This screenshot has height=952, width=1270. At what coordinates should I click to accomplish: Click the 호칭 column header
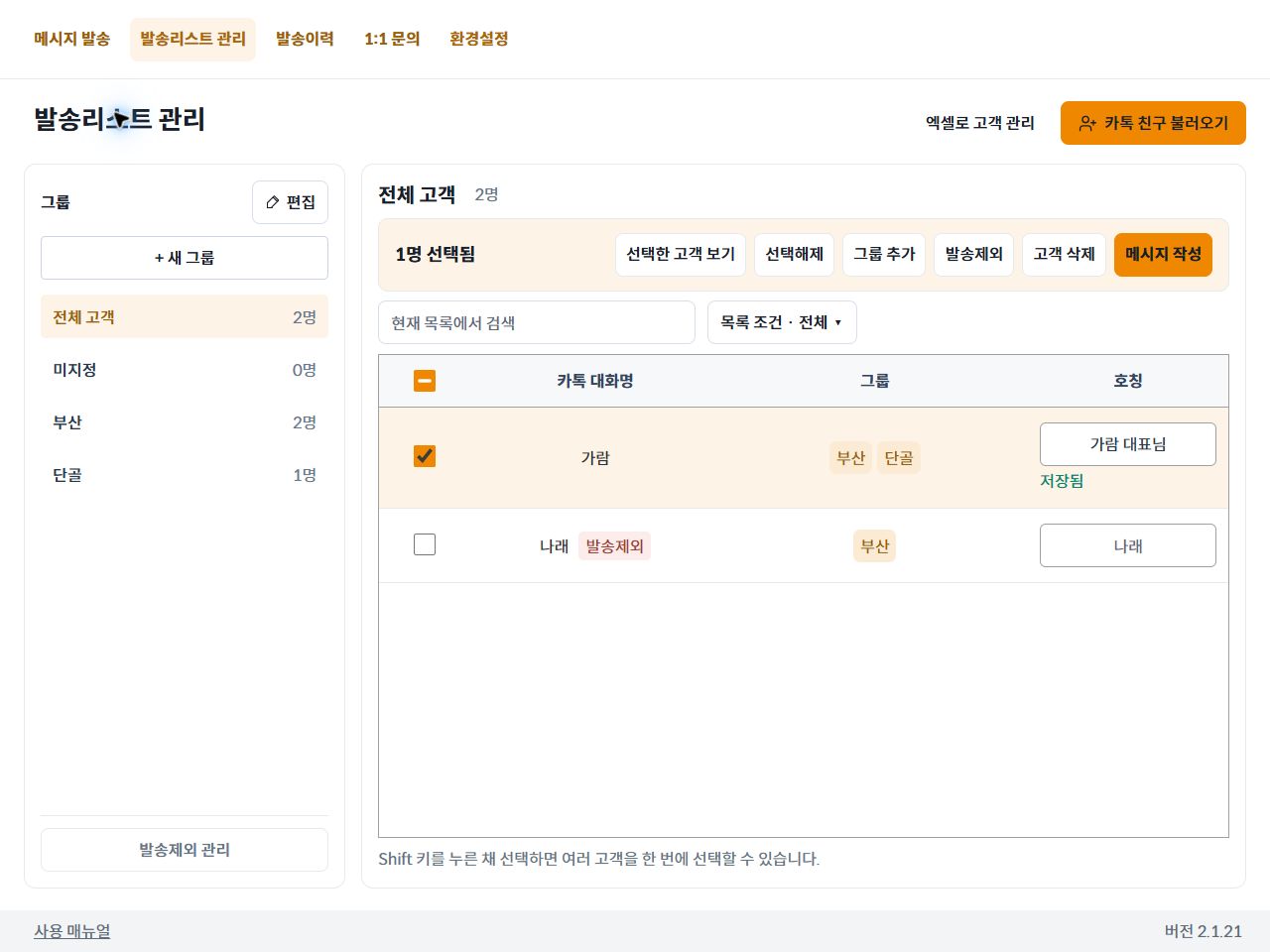pyautogui.click(x=1128, y=381)
